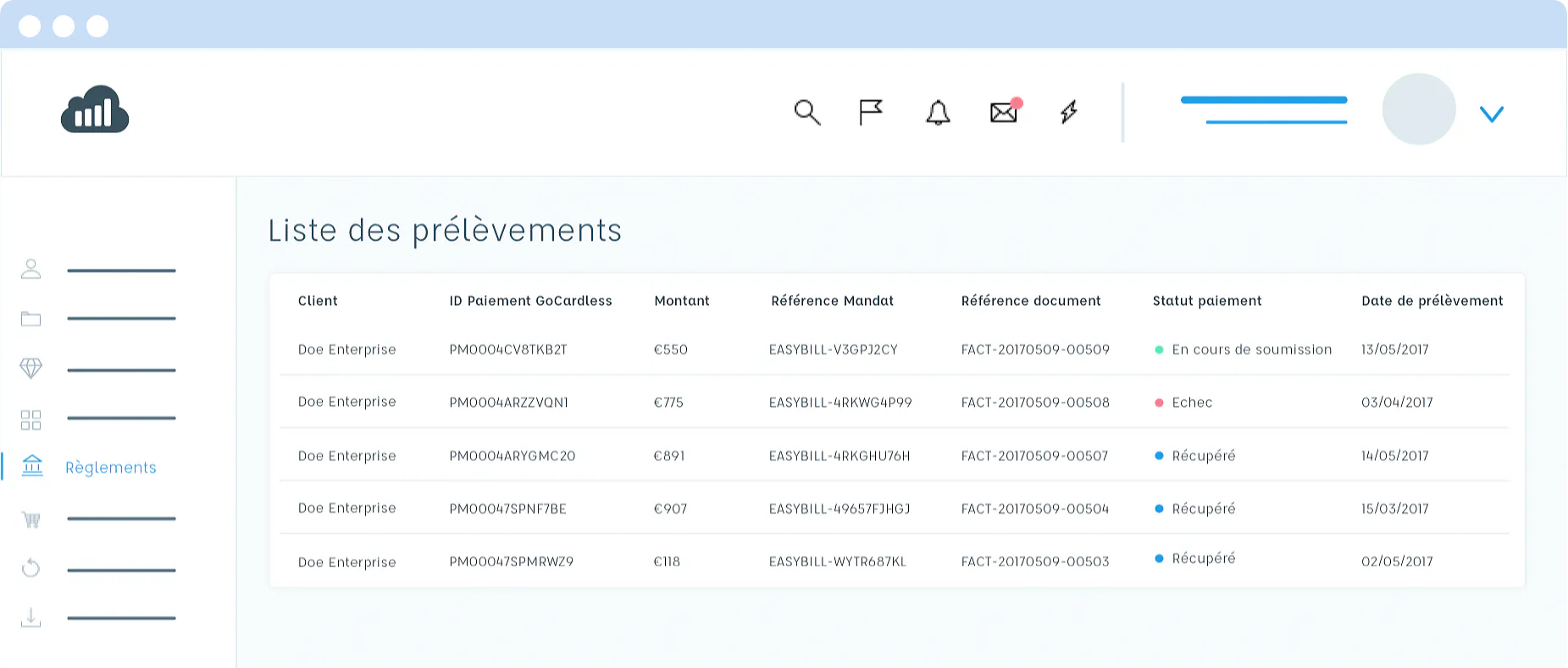Open notifications bell icon

(938, 112)
